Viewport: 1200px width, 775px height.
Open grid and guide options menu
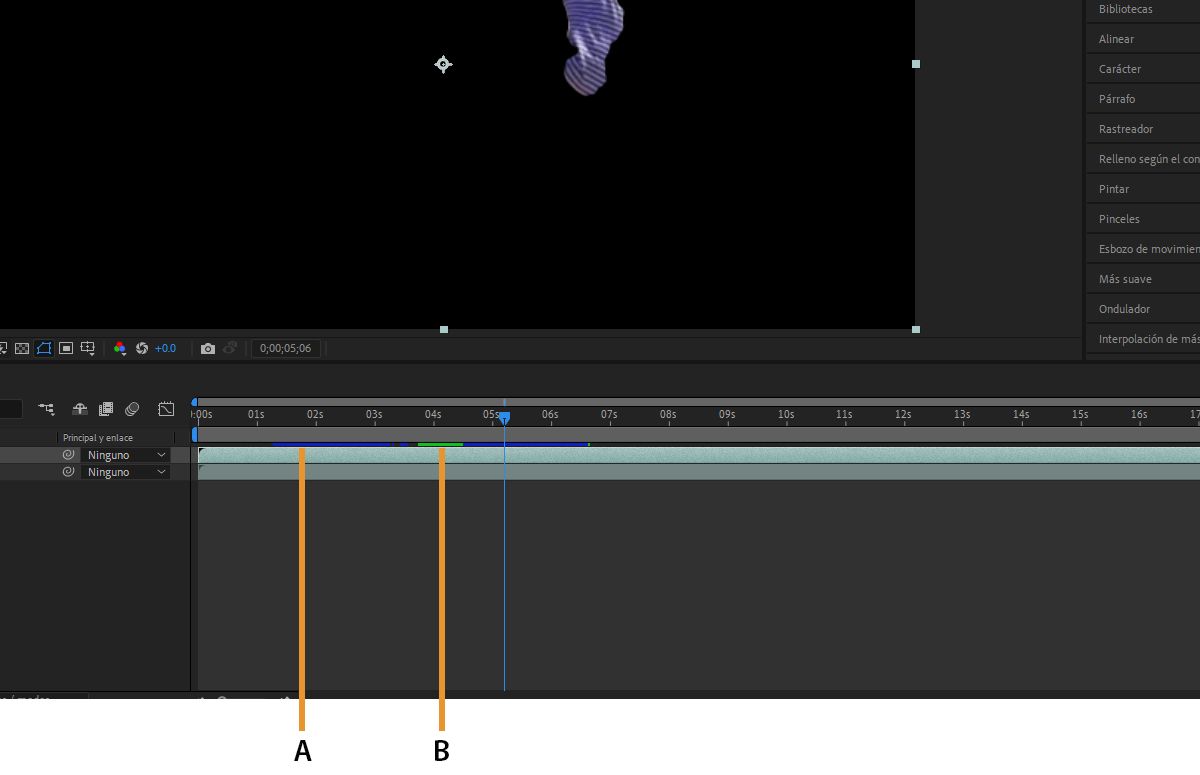88,348
